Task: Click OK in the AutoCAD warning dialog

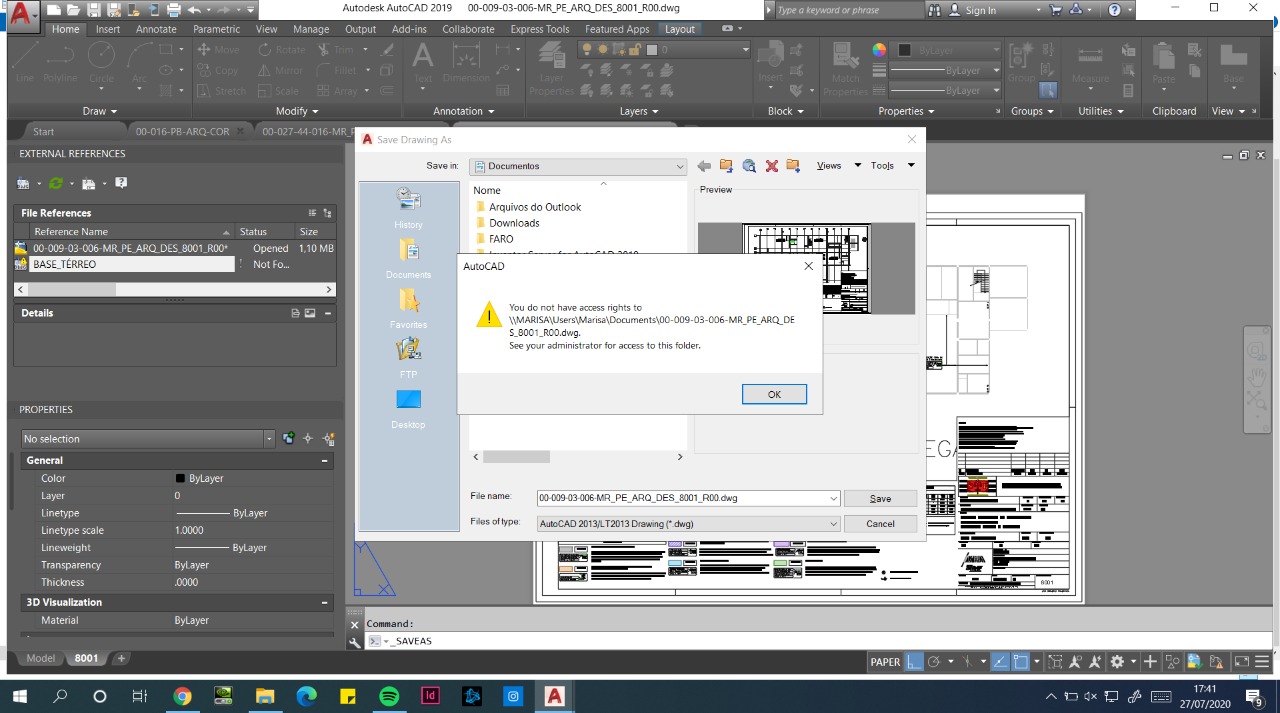Action: tap(774, 394)
